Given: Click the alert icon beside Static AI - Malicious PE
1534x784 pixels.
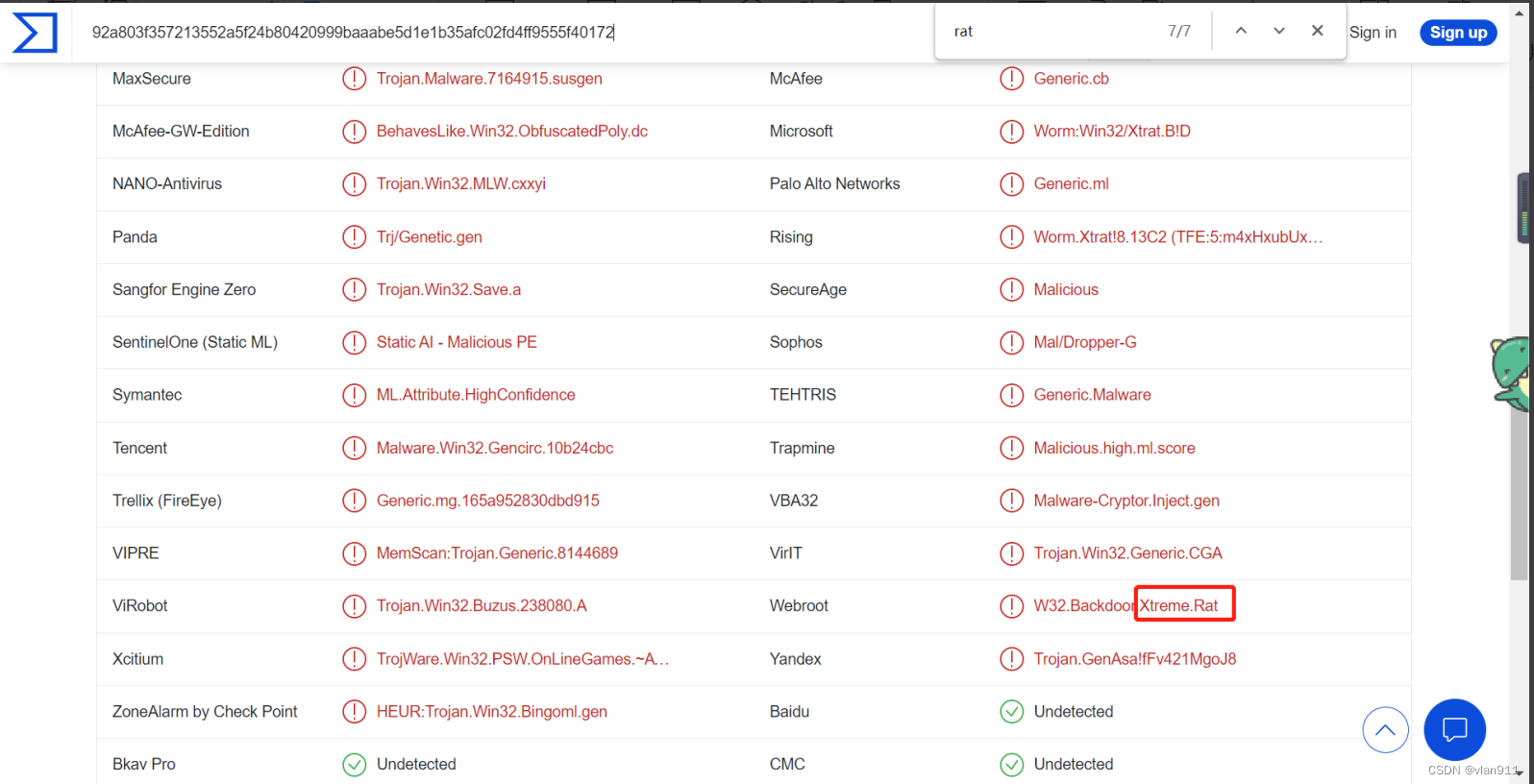Looking at the screenshot, I should pos(355,342).
